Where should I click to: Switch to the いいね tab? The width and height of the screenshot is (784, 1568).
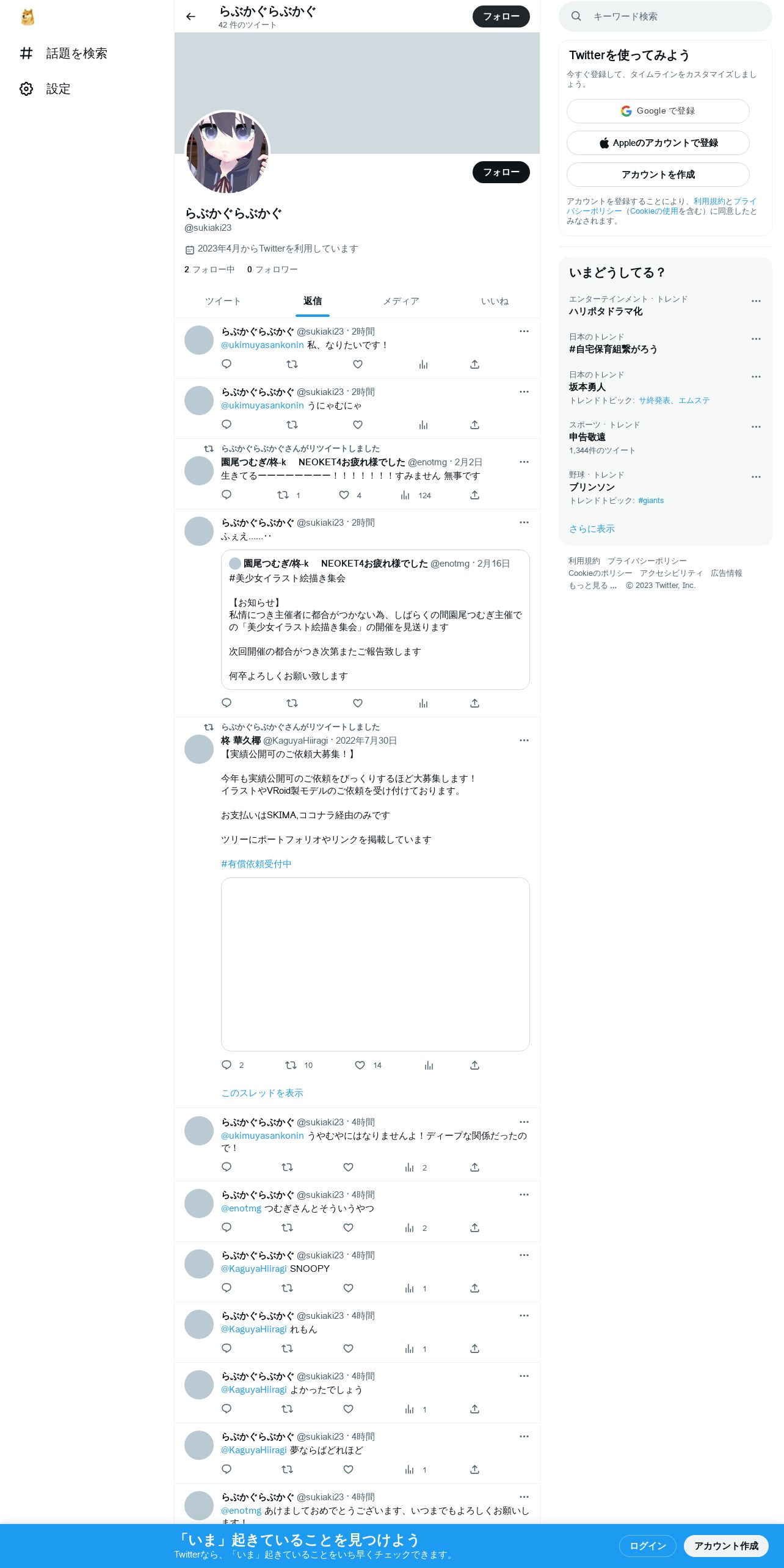[x=495, y=302]
